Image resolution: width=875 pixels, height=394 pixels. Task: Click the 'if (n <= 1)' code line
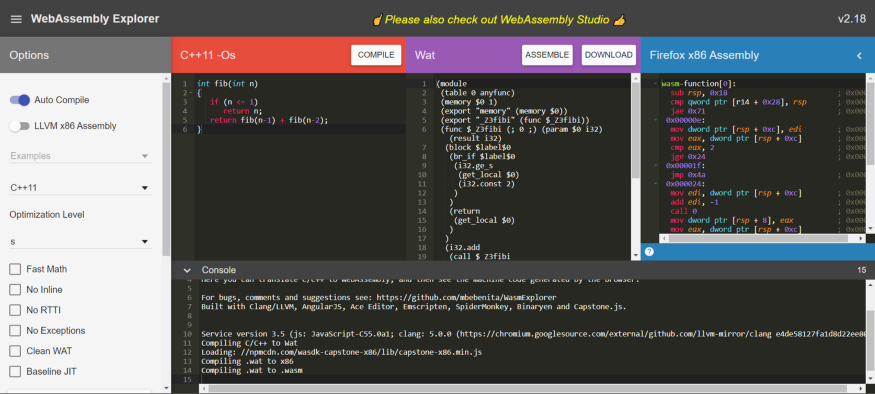point(234,102)
